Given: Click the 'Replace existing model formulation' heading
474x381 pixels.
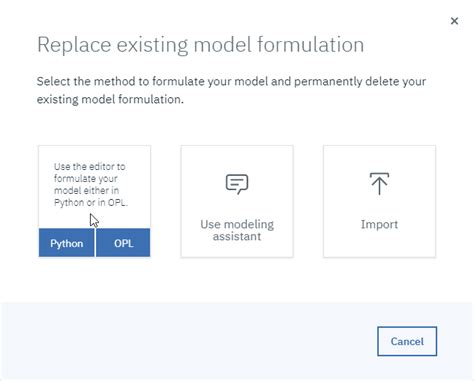Looking at the screenshot, I should coord(201,45).
